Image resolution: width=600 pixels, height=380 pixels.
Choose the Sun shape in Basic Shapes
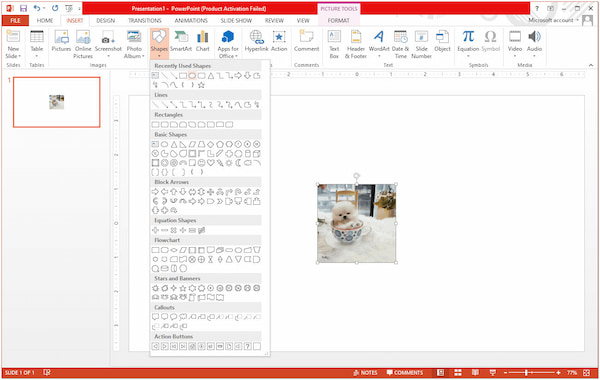point(229,163)
